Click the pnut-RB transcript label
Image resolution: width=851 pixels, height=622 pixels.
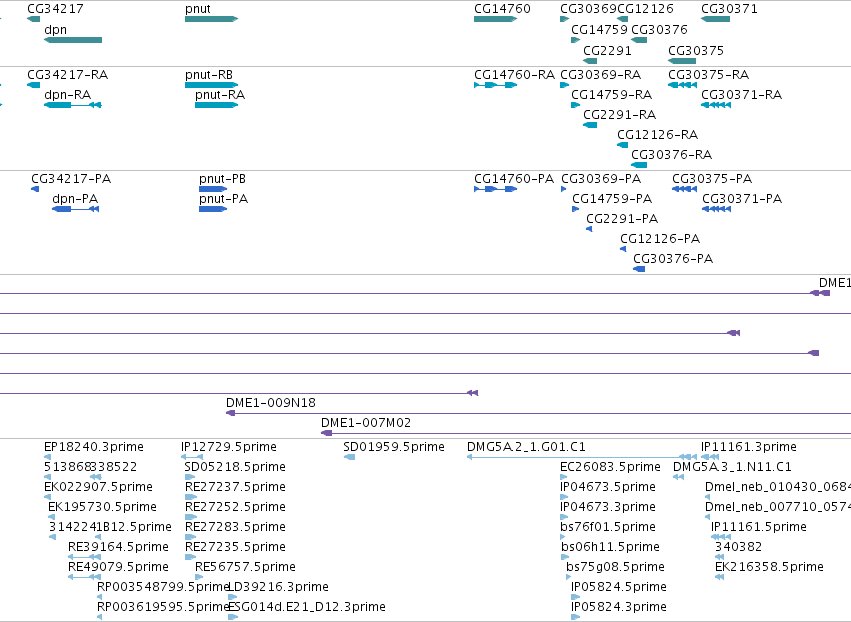click(x=208, y=74)
